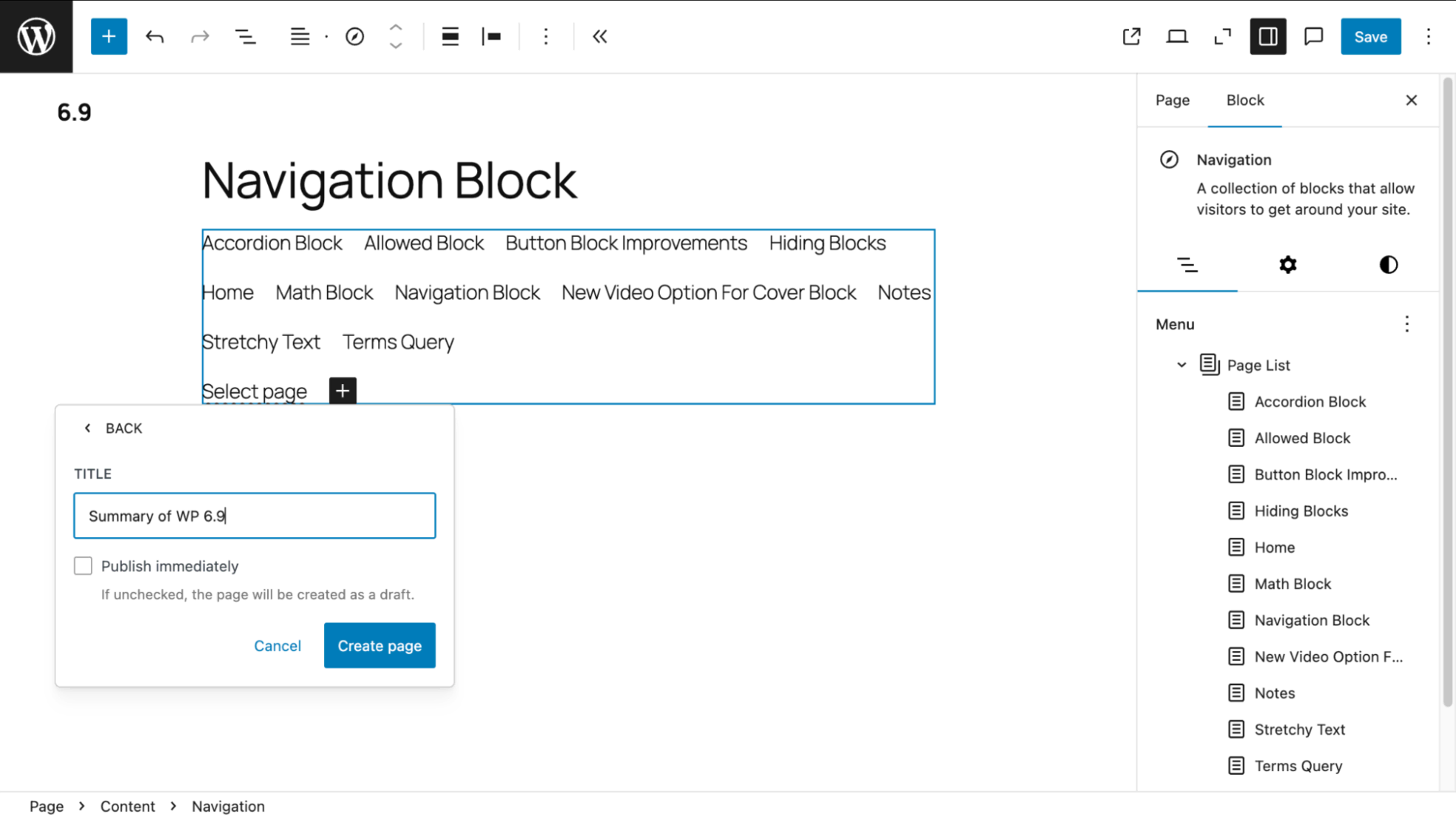Image resolution: width=1456 pixels, height=820 pixels.
Task: Click inside the Title input field
Action: [x=254, y=515]
